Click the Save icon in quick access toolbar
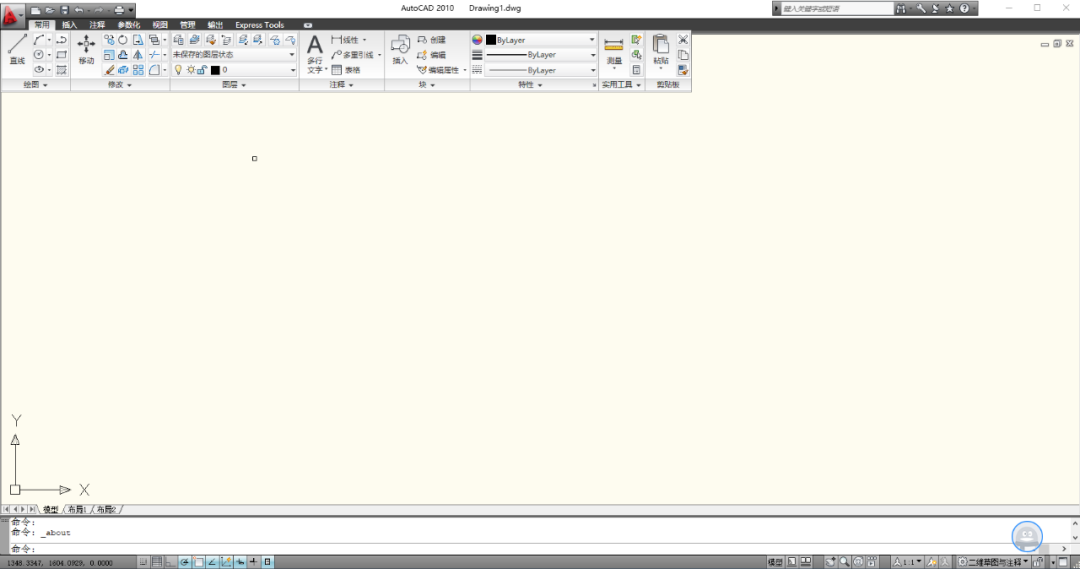1080x569 pixels. (64, 10)
